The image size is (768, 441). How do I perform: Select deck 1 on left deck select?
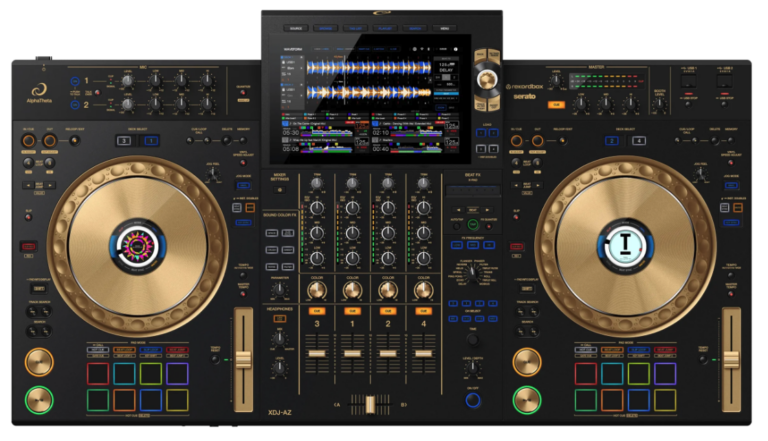point(151,141)
